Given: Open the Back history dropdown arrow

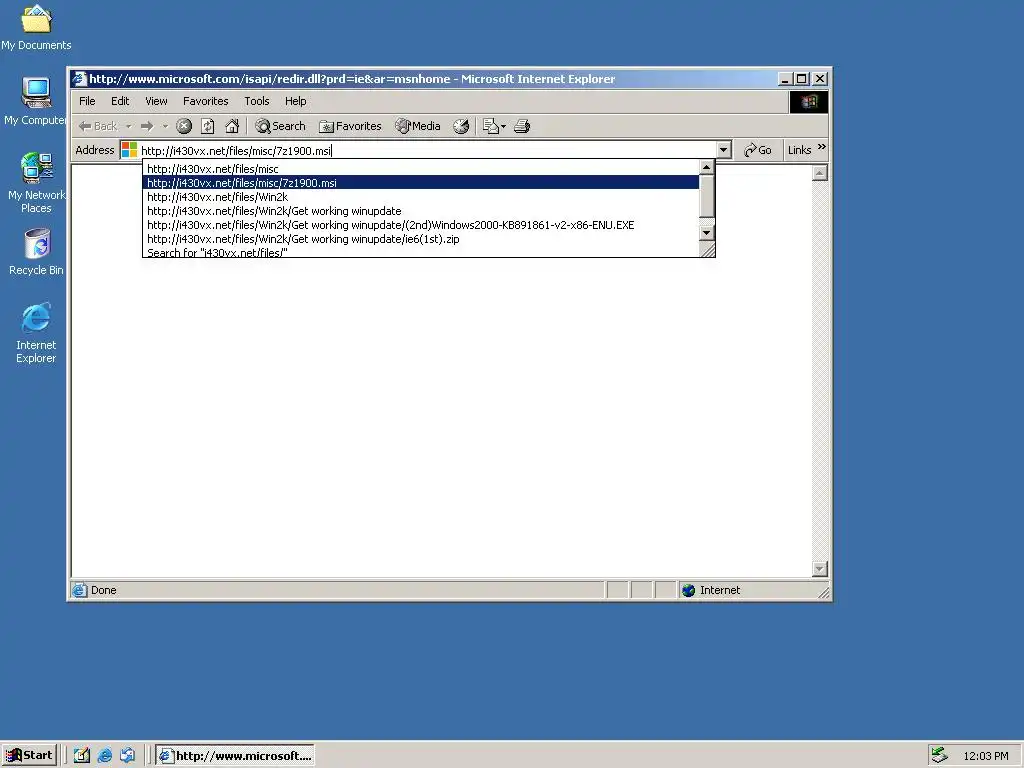Looking at the screenshot, I should click(128, 126).
